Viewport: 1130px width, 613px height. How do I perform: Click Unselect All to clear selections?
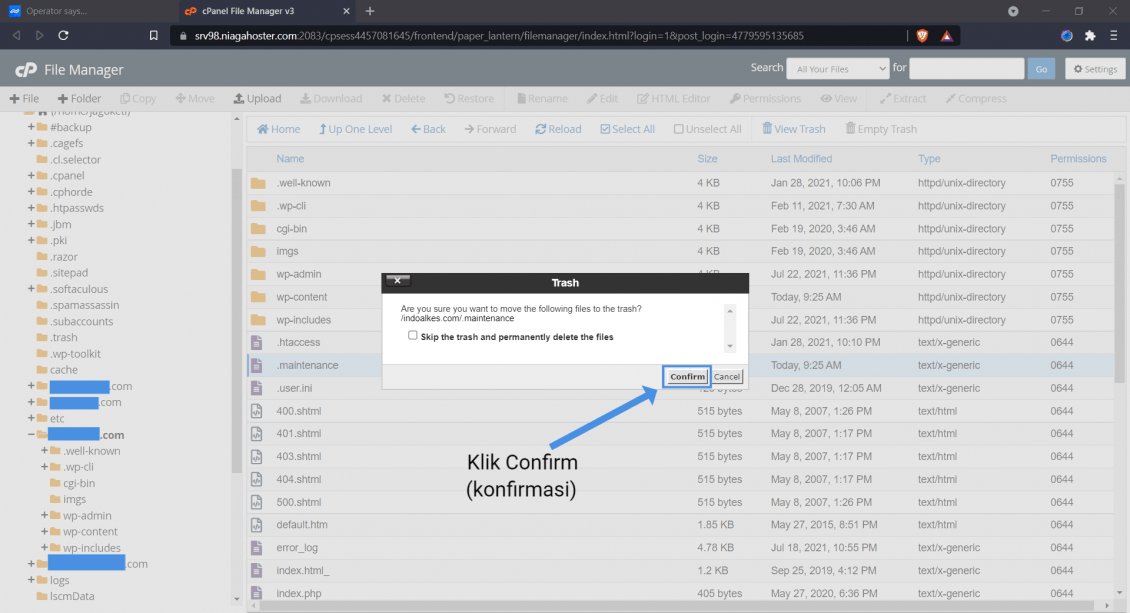[x=707, y=128]
